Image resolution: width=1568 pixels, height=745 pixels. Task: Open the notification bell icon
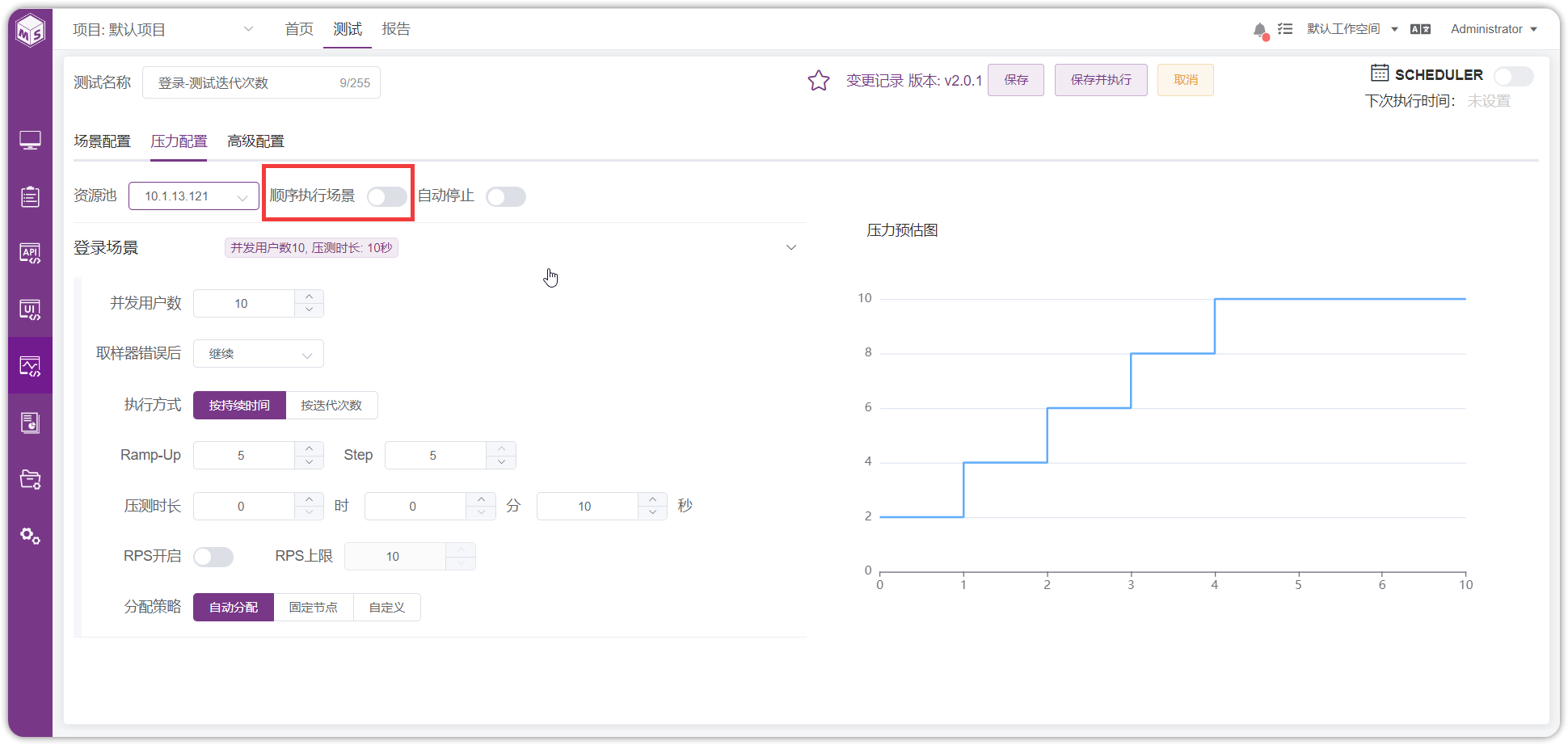click(x=1260, y=30)
